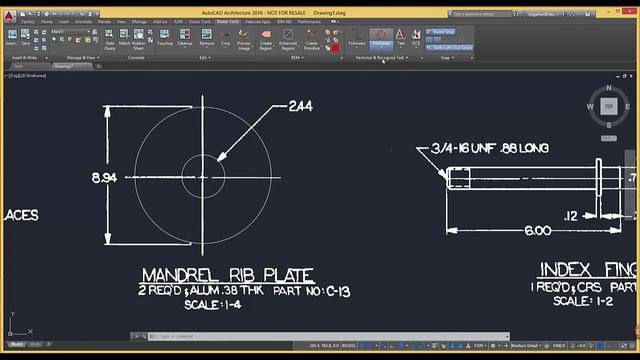The height and width of the screenshot is (360, 640).
Task: Click the TOP face of ViewCube
Action: pos(609,106)
